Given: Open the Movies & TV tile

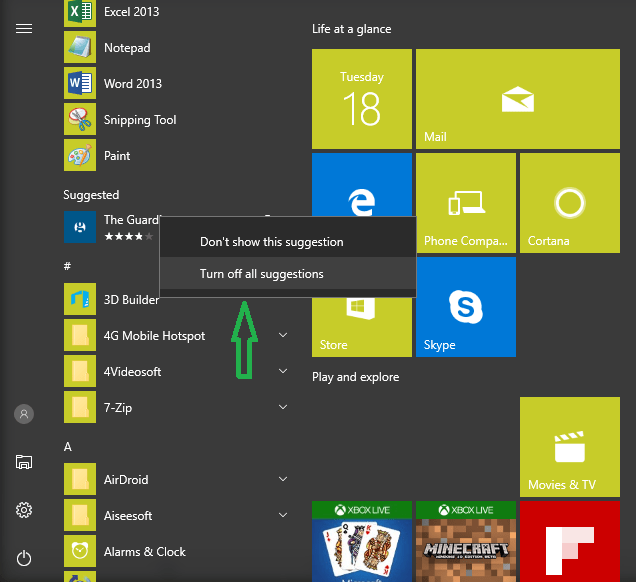Looking at the screenshot, I should [570, 447].
